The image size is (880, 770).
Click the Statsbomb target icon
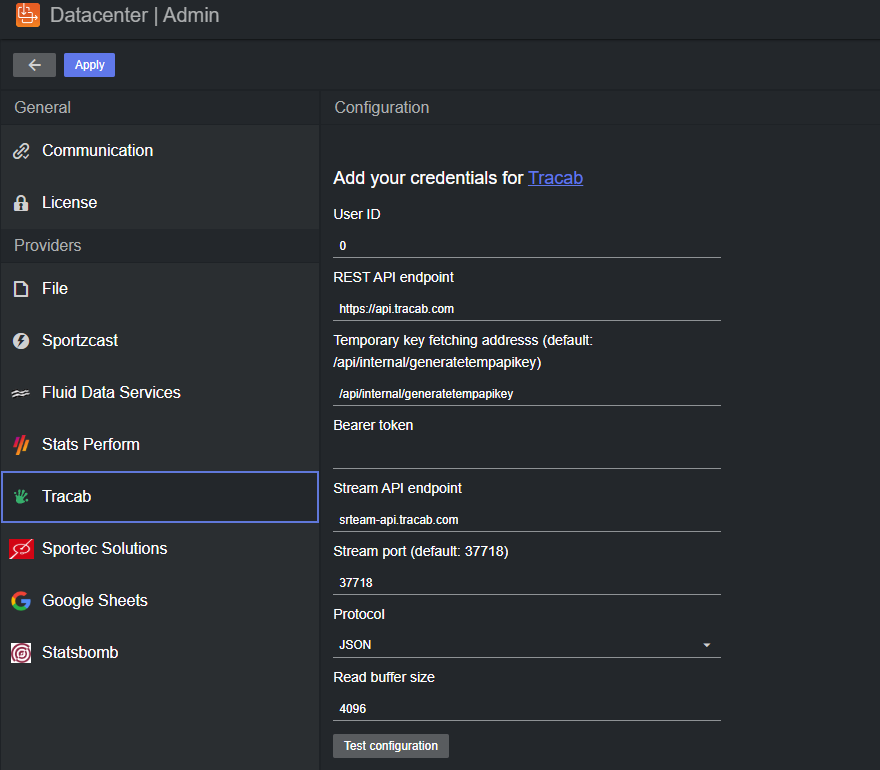(x=21, y=653)
